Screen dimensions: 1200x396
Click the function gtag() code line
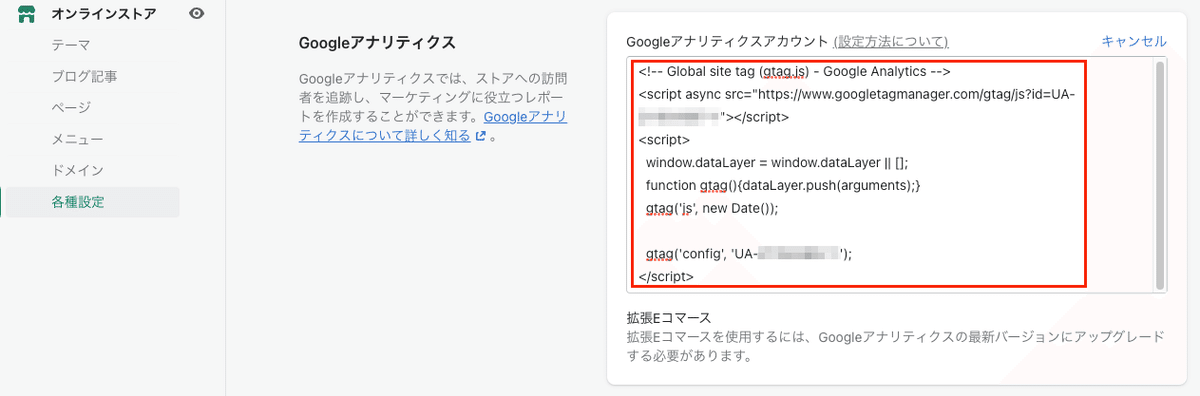783,186
